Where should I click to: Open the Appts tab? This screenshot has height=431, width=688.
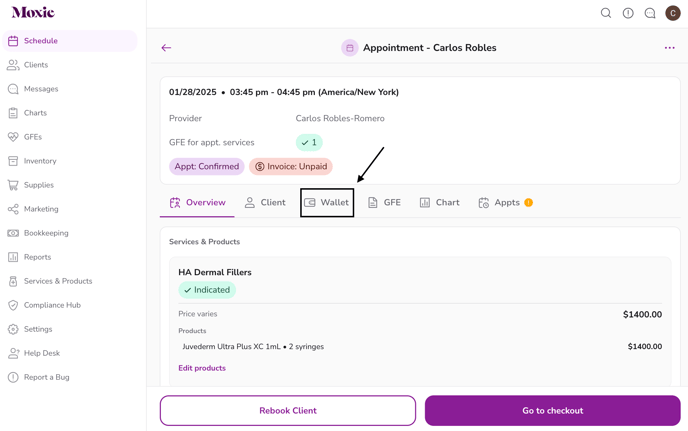pyautogui.click(x=505, y=202)
